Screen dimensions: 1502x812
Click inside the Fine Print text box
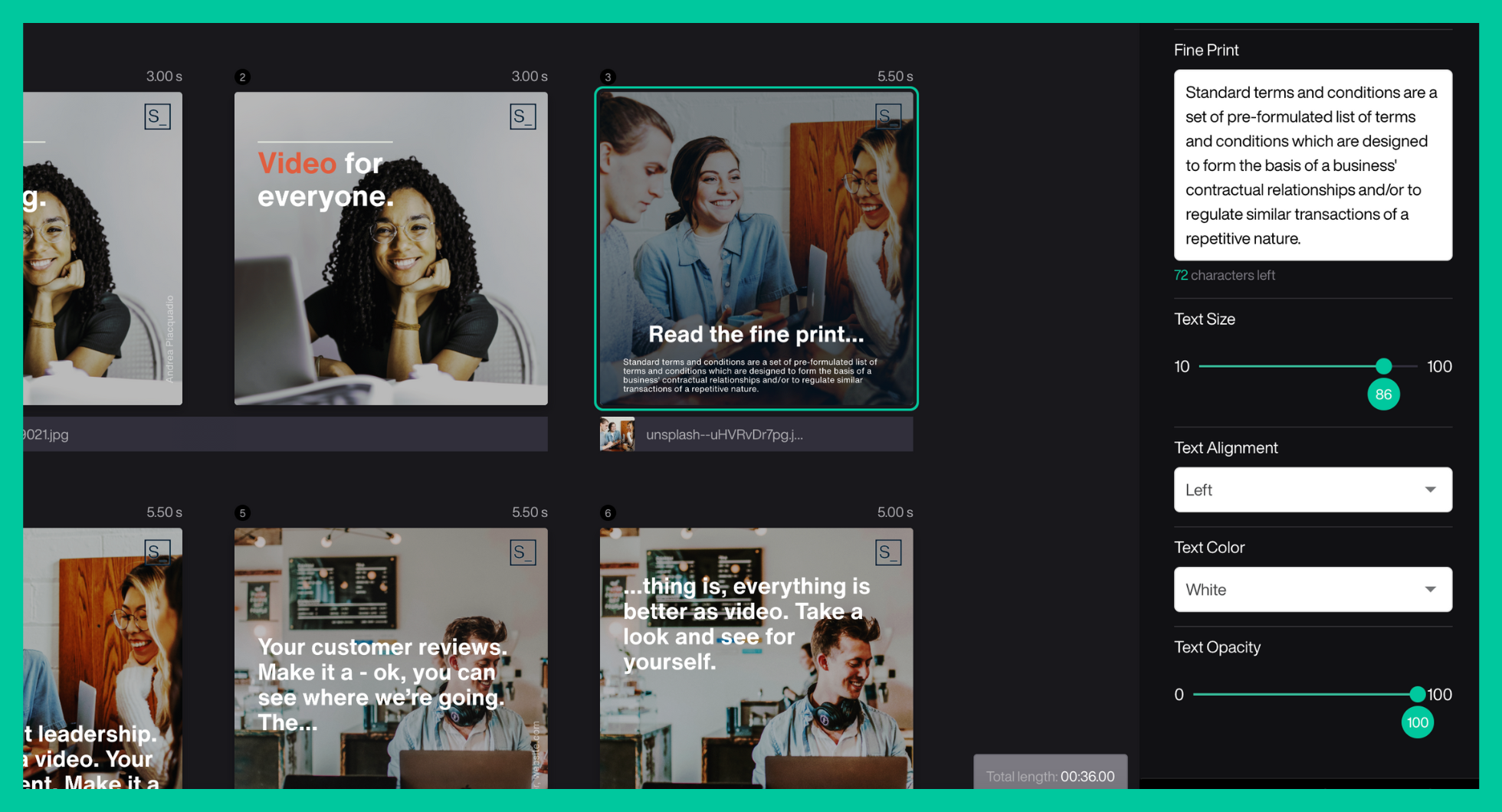pos(1312,165)
